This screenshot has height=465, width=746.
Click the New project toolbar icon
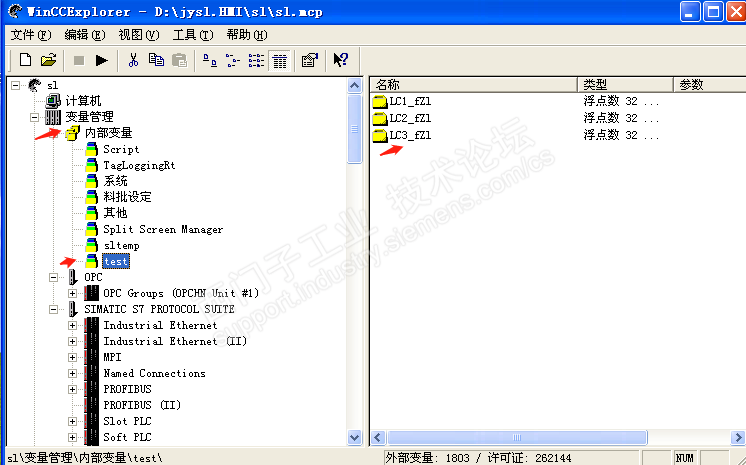25,60
